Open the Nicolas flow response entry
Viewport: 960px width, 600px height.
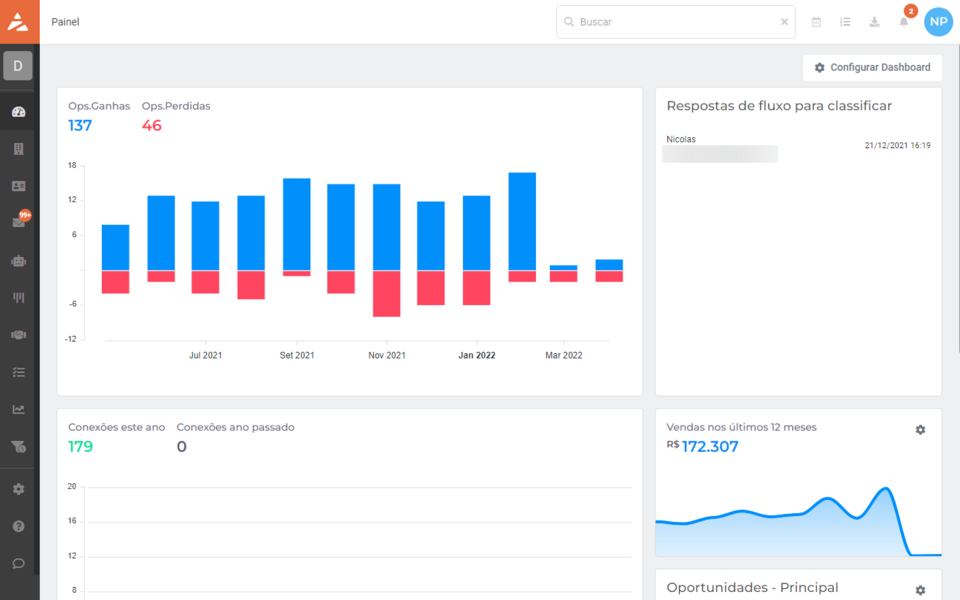click(x=798, y=148)
